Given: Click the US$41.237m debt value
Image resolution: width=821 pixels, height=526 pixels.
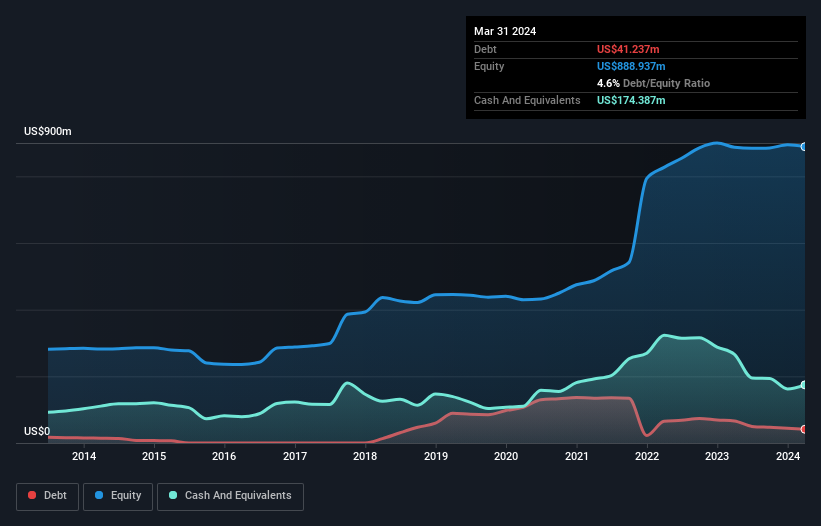Looking at the screenshot, I should [628, 49].
